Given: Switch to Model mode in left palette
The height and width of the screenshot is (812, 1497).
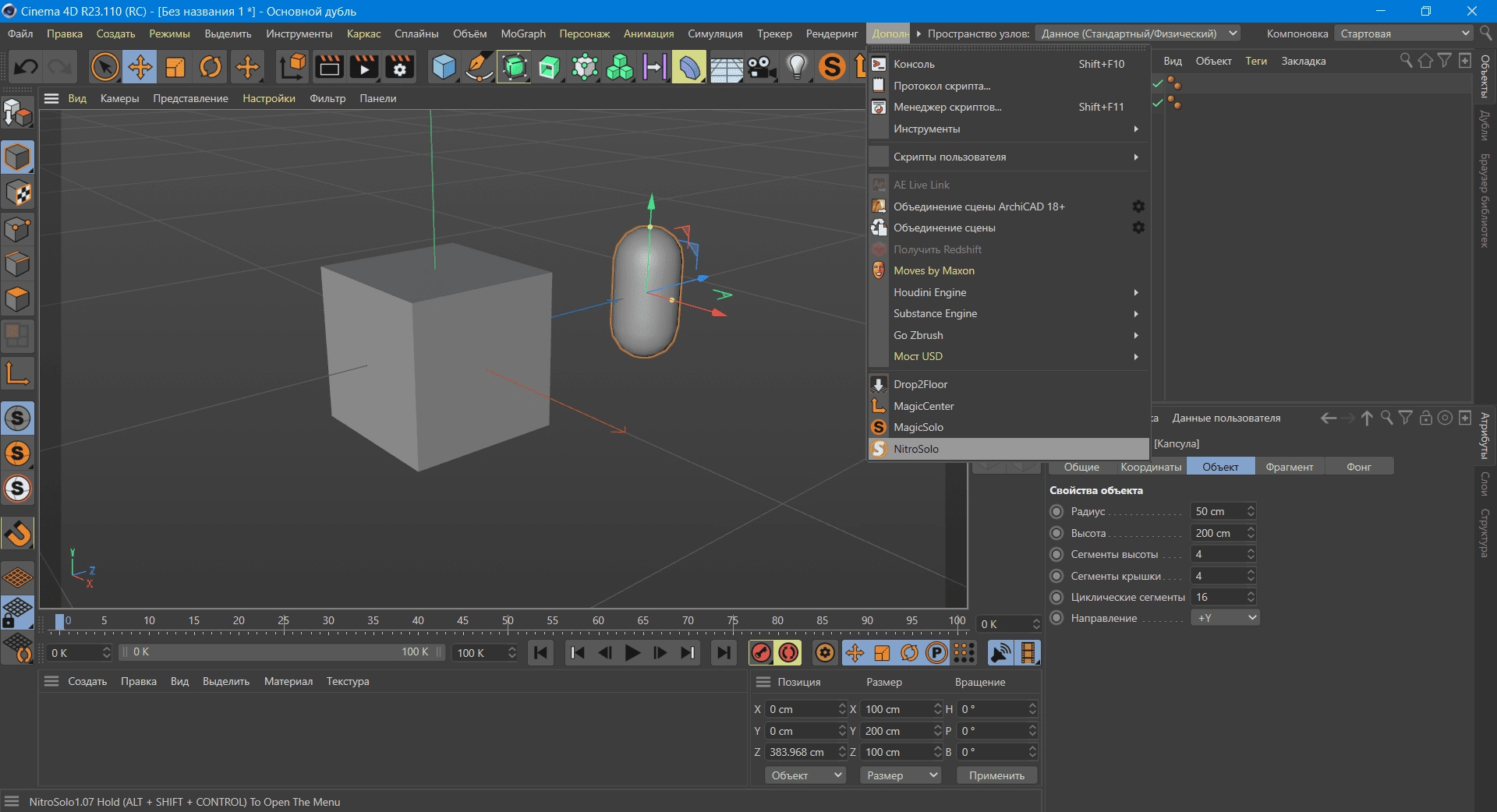Looking at the screenshot, I should click(x=17, y=157).
